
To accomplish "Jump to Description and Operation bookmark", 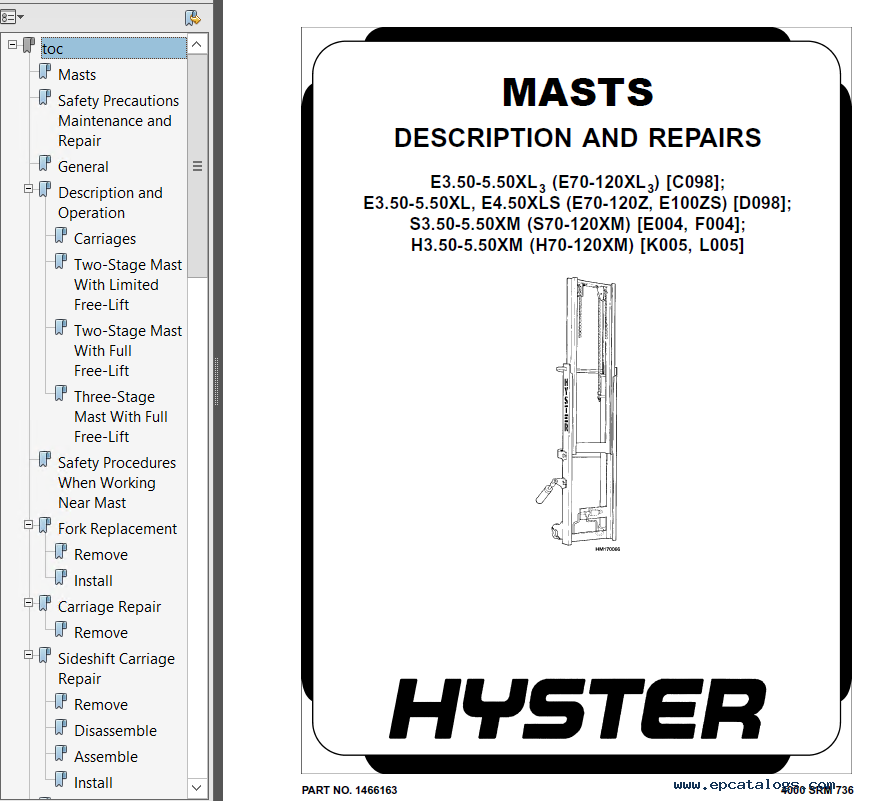I will 110,203.
